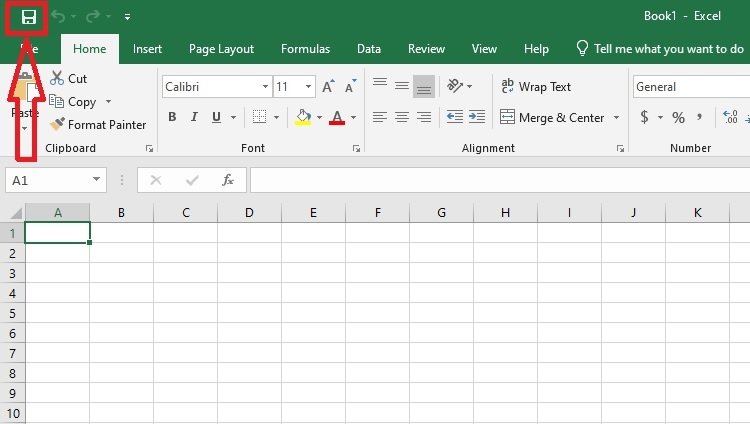Open the Fill Color palette arrow

[319, 117]
